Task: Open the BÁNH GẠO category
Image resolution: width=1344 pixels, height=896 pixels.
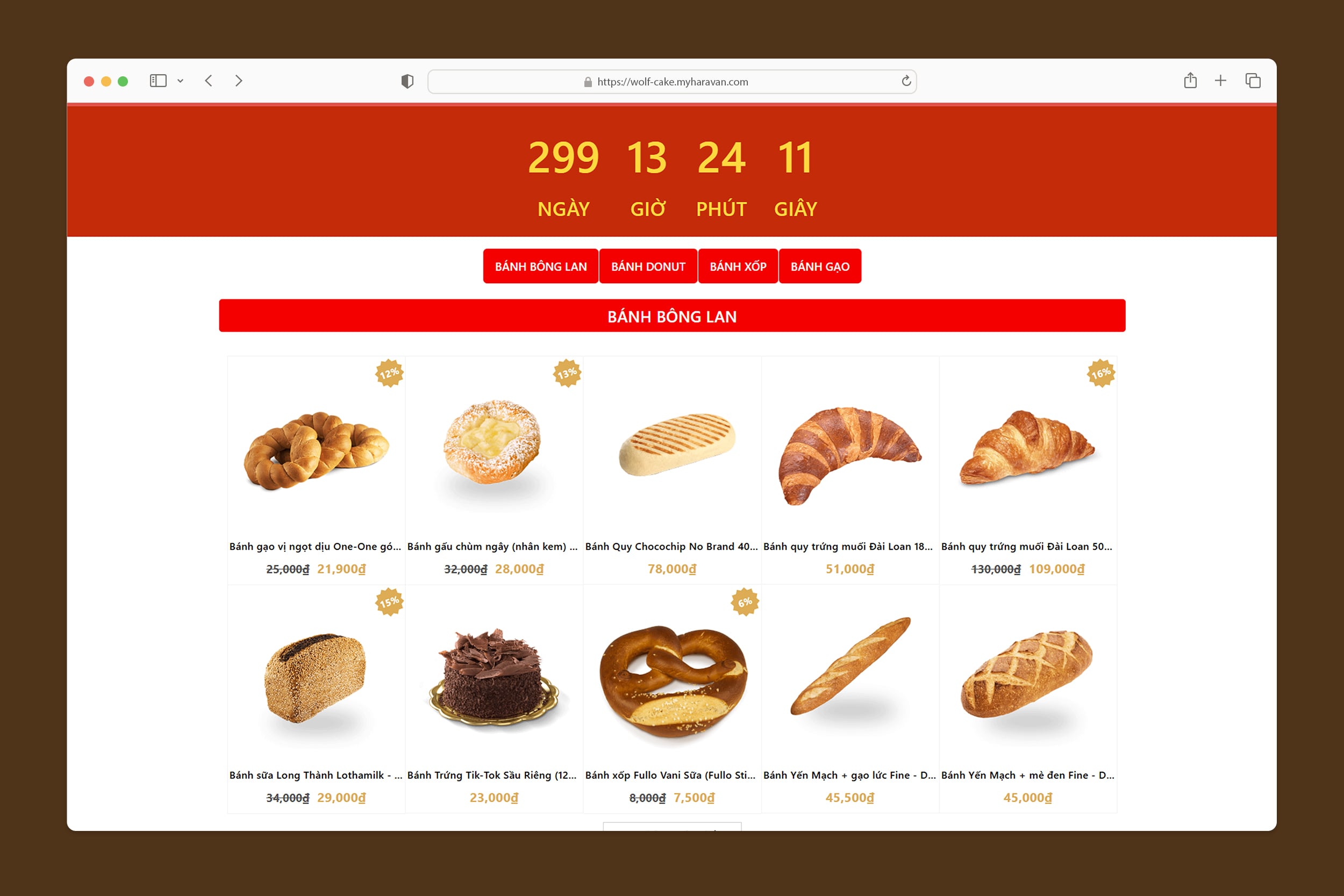Action: (820, 266)
